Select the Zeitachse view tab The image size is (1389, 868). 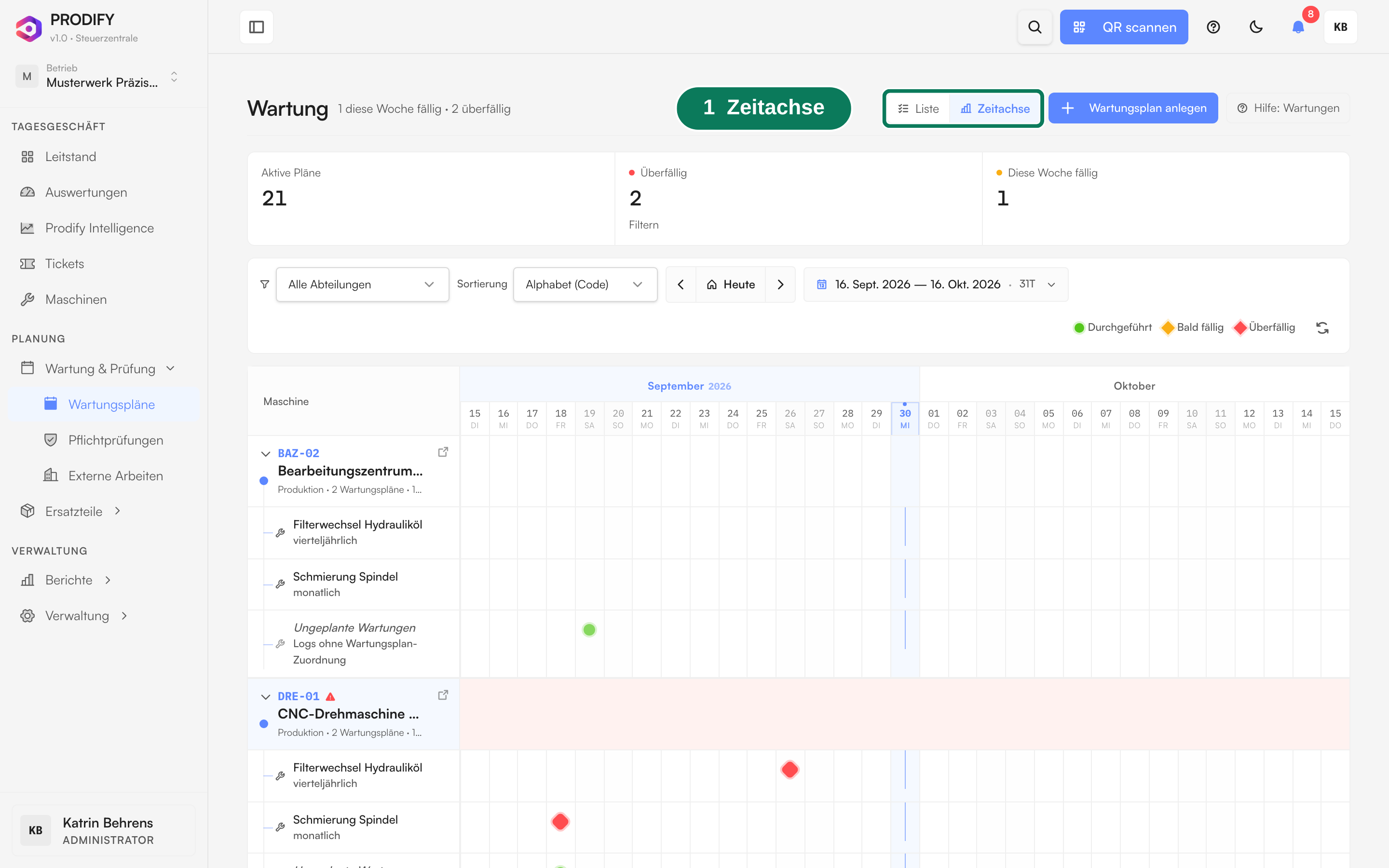(995, 108)
